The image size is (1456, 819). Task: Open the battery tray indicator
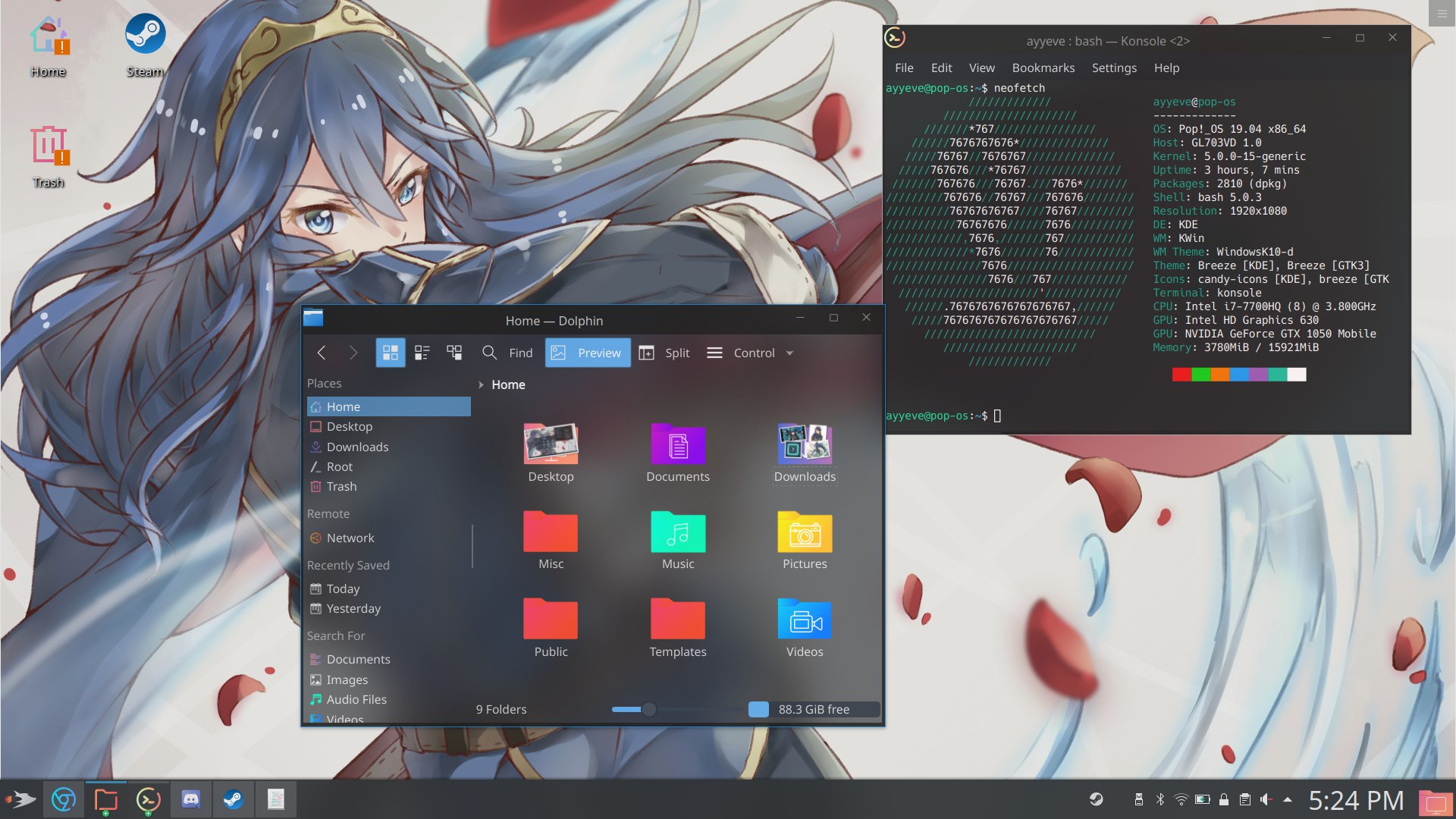pos(1203,799)
